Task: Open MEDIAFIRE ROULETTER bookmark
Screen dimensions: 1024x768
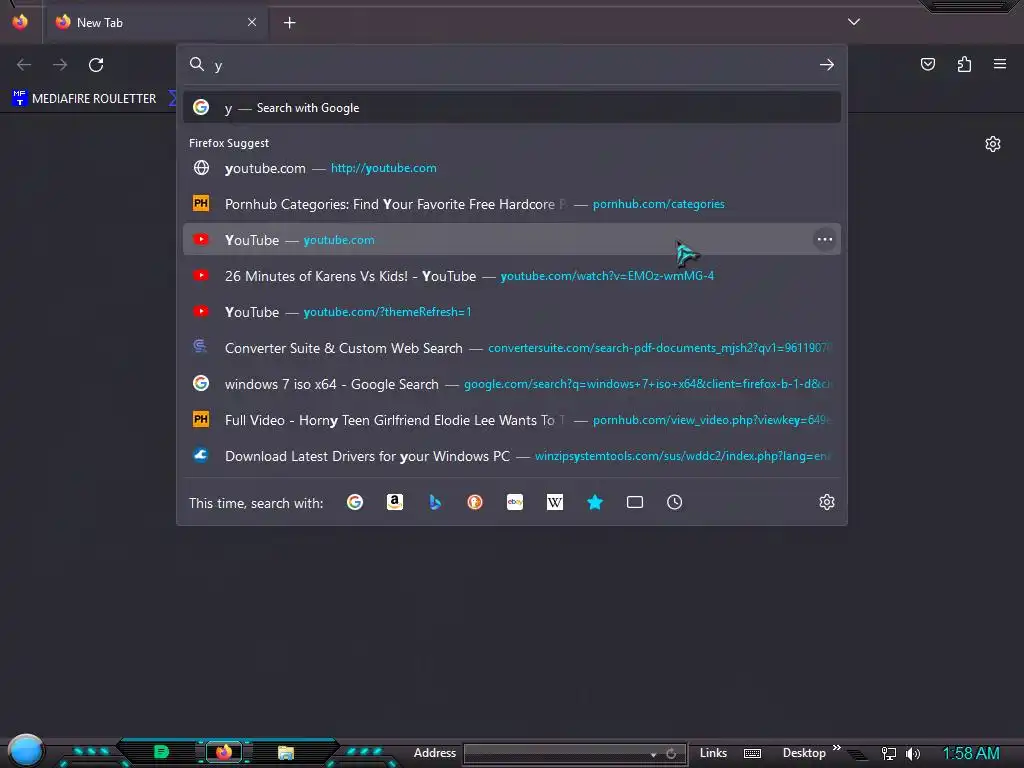Action: pyautogui.click(x=85, y=99)
